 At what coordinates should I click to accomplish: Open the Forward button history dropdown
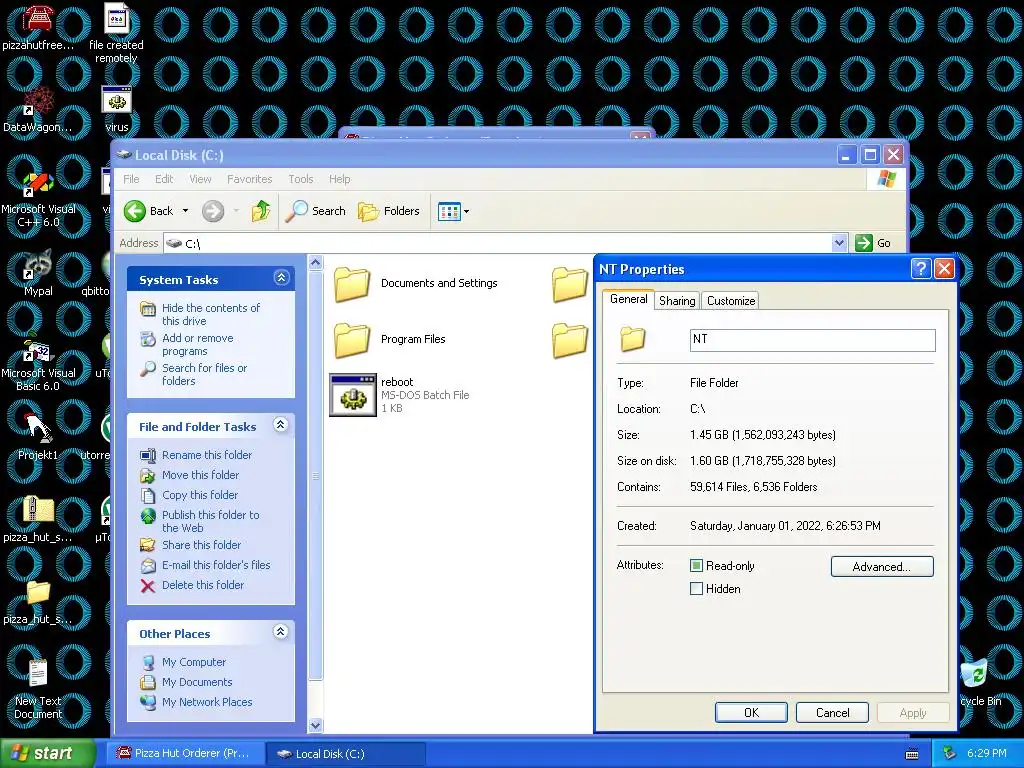pos(236,211)
